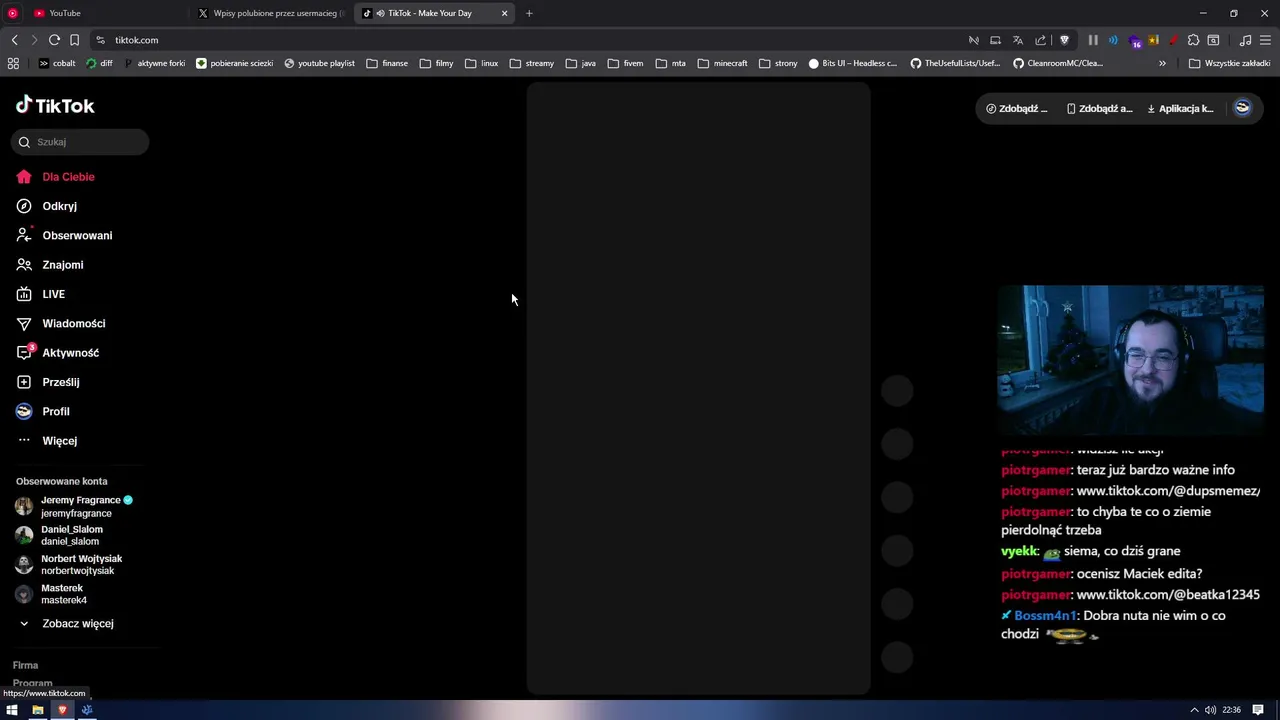Click first Zdobądź coins button
This screenshot has width=1280, height=720.
[1017, 108]
